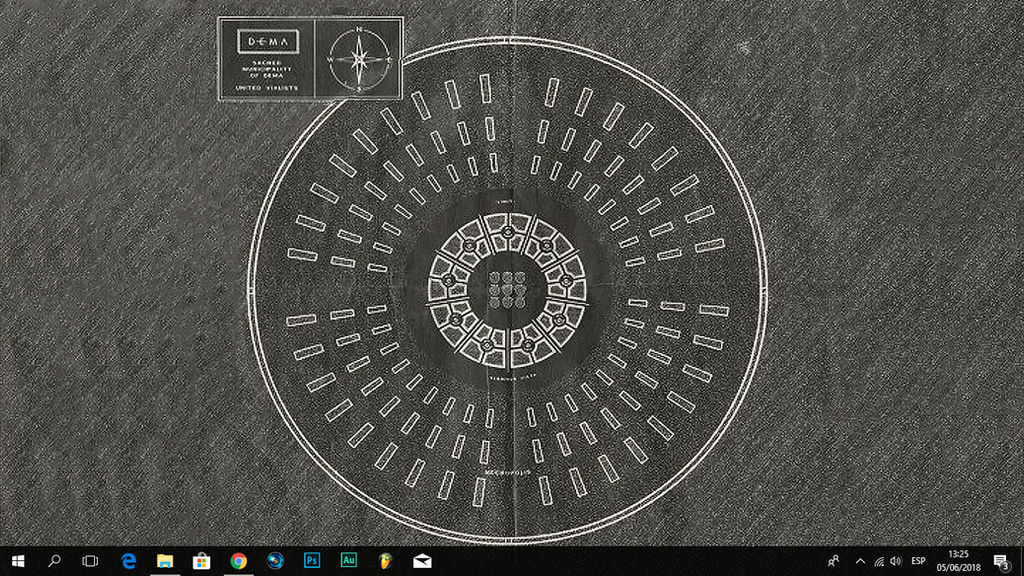Open the People icon in the tray
Viewport: 1024px width, 576px height.
coord(833,561)
